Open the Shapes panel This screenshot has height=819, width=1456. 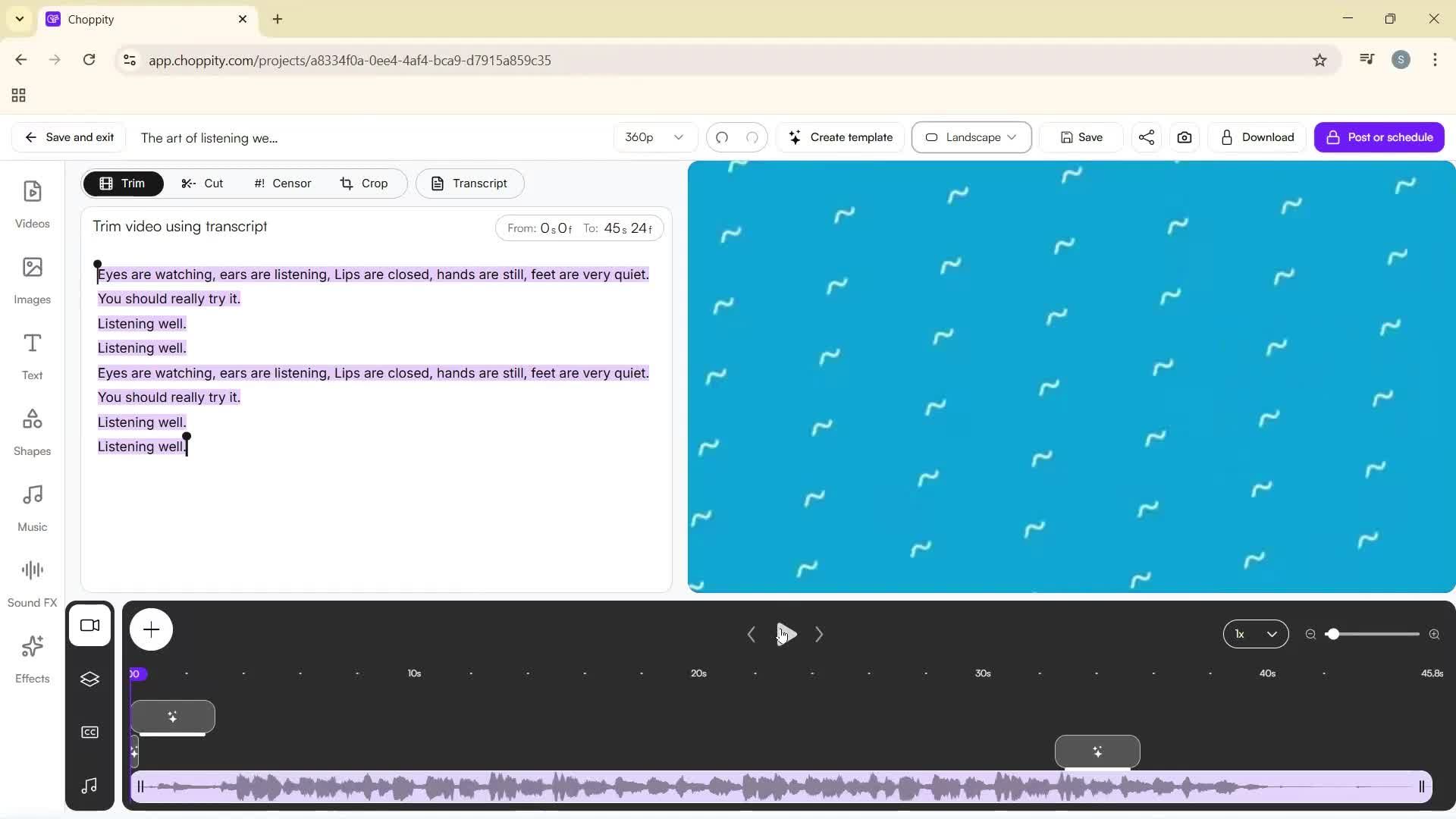[x=32, y=431]
